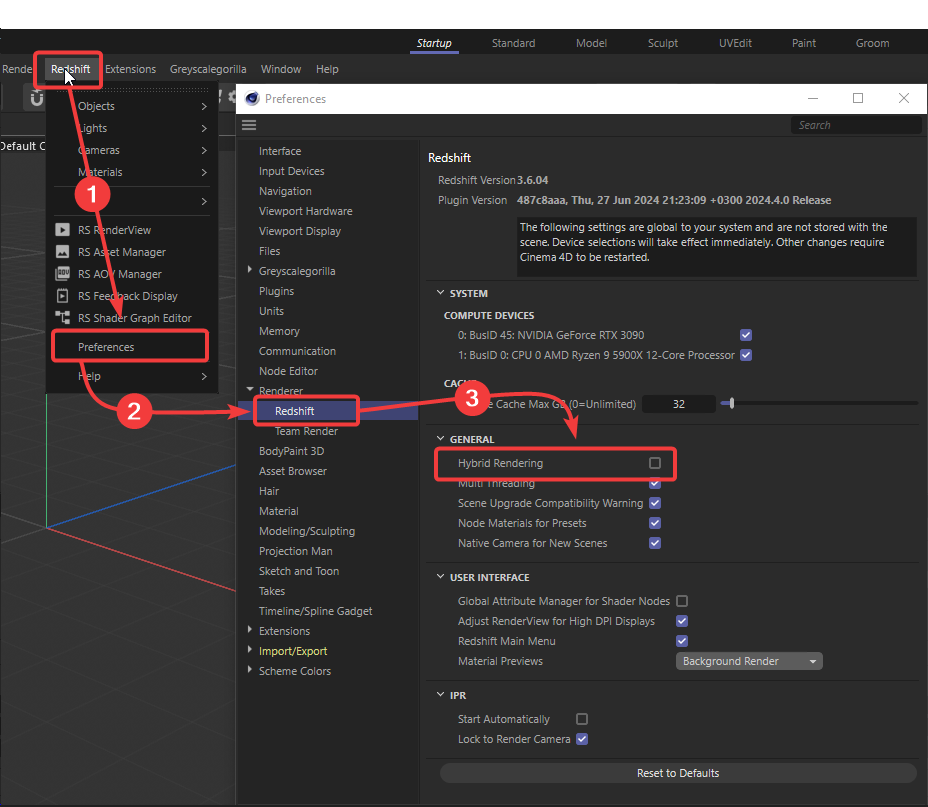
Task: Open the Material Previews dropdown
Action: [x=748, y=661]
